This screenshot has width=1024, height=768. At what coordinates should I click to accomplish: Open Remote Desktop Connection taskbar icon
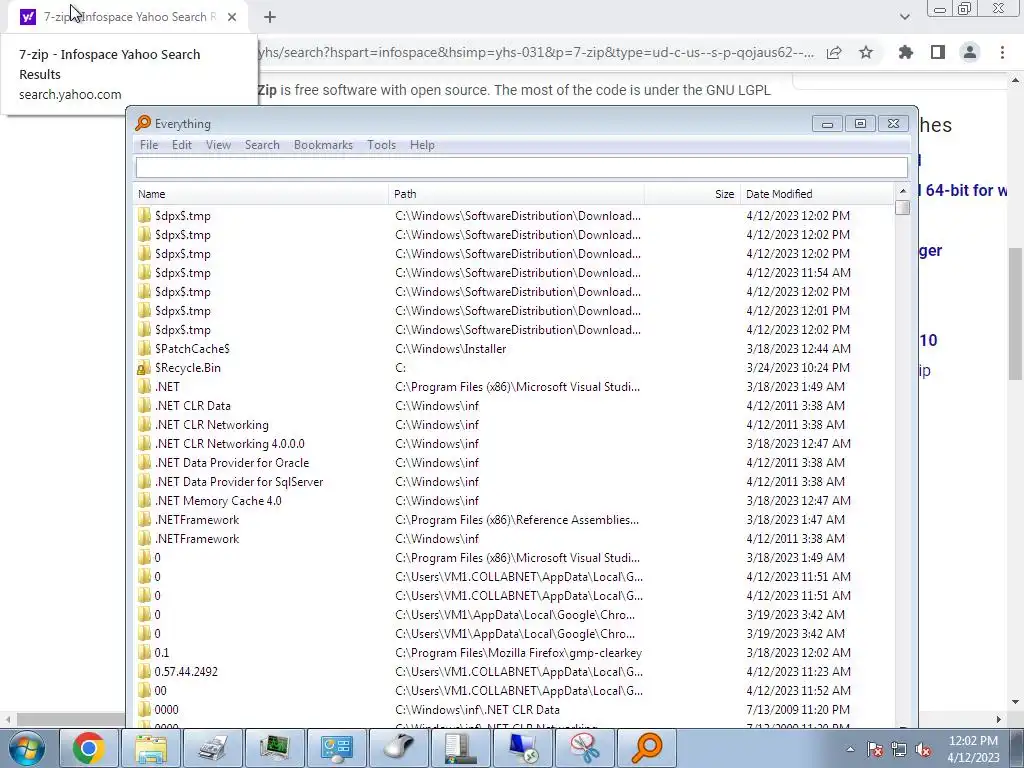click(523, 748)
